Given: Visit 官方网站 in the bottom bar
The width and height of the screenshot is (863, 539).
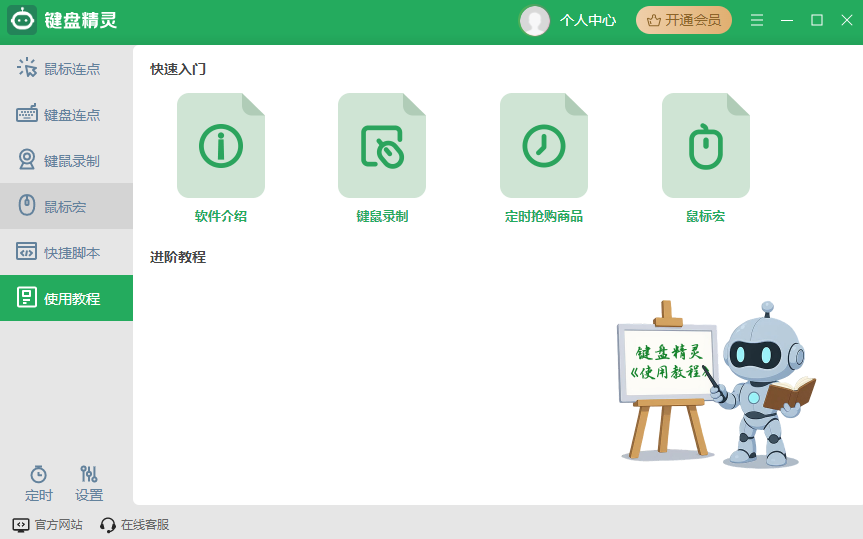Looking at the screenshot, I should (x=47, y=525).
